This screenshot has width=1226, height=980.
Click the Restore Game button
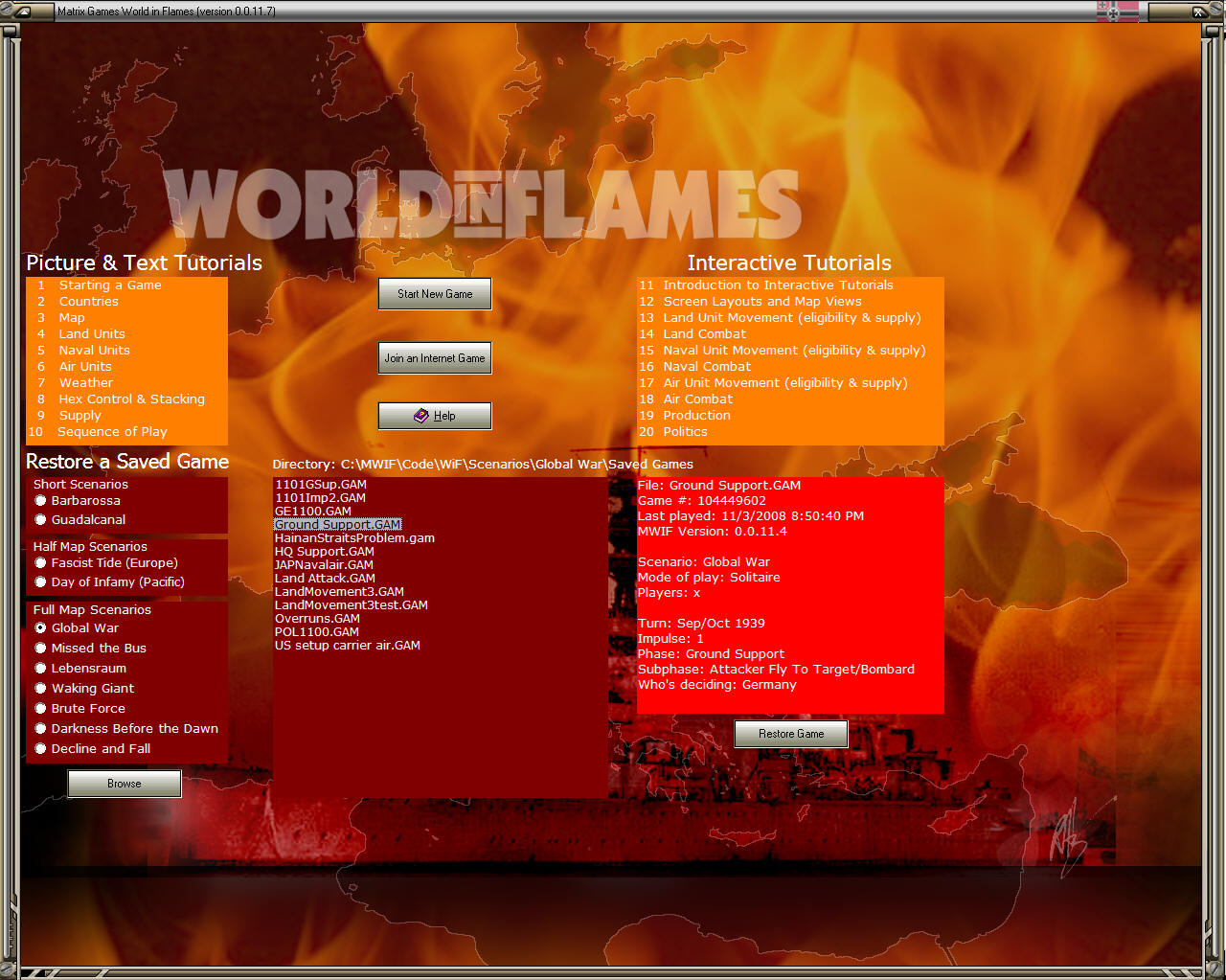(791, 734)
